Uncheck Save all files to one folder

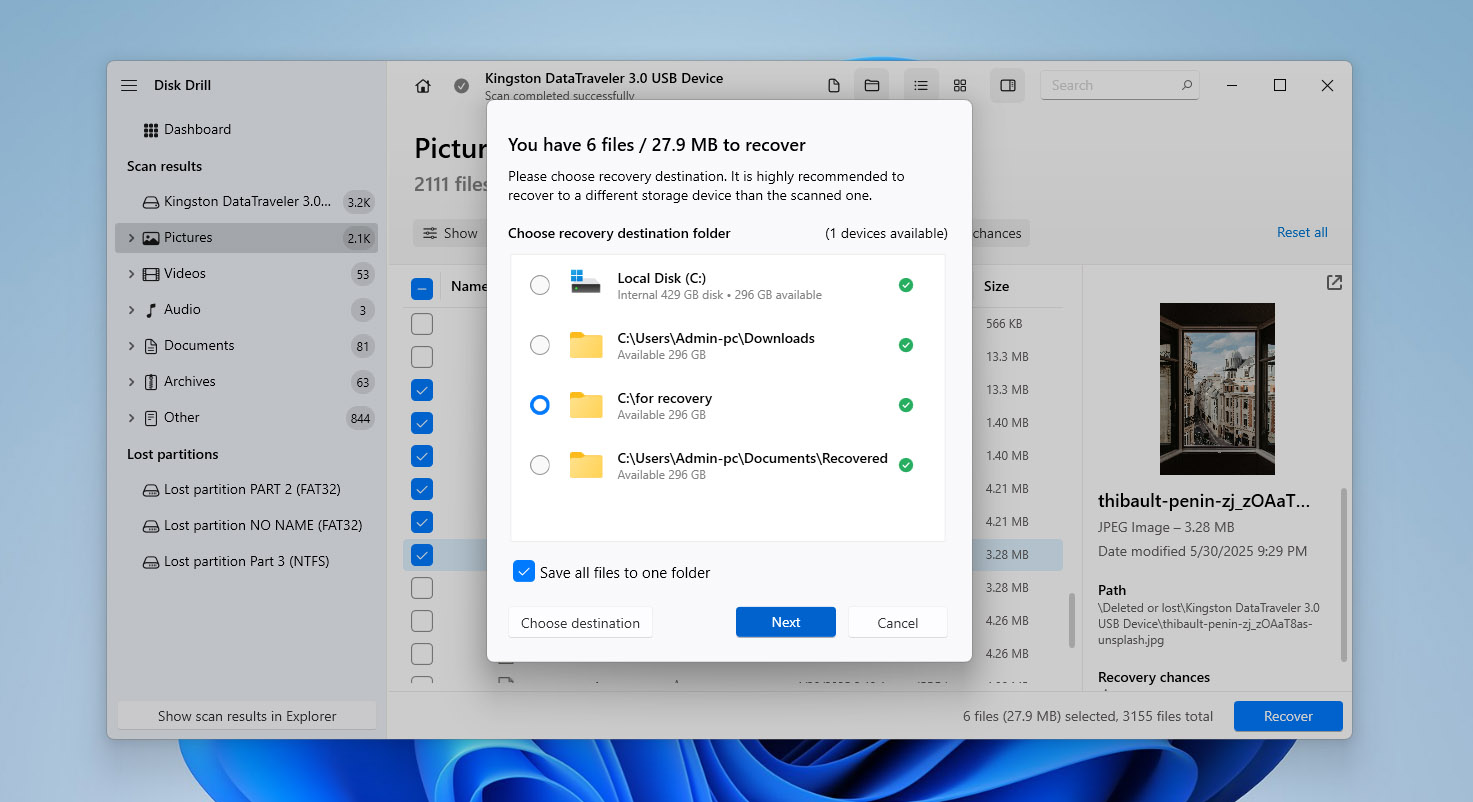tap(524, 572)
